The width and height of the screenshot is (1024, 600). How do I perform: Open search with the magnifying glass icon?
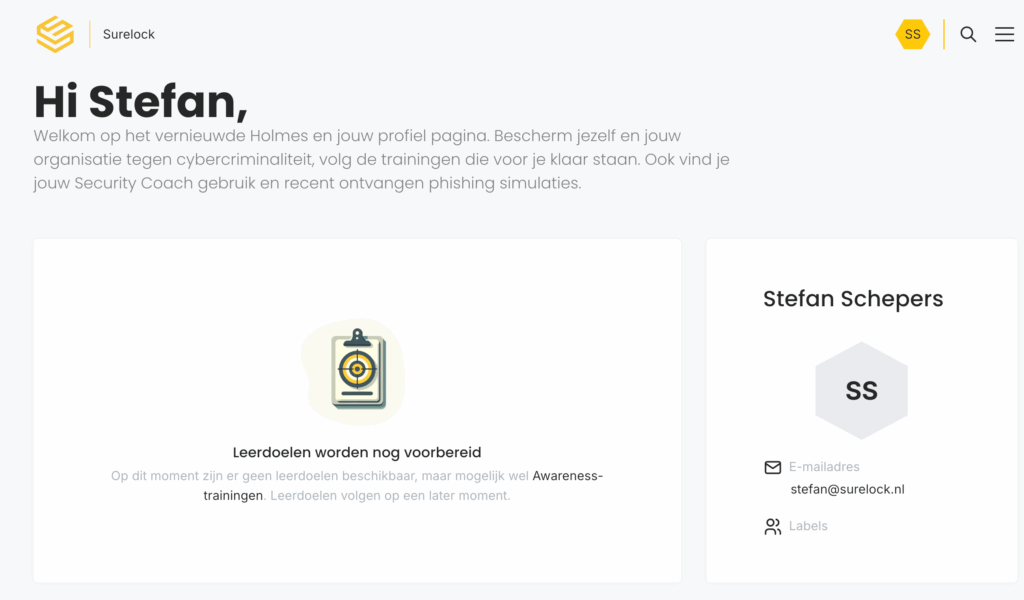tap(968, 34)
